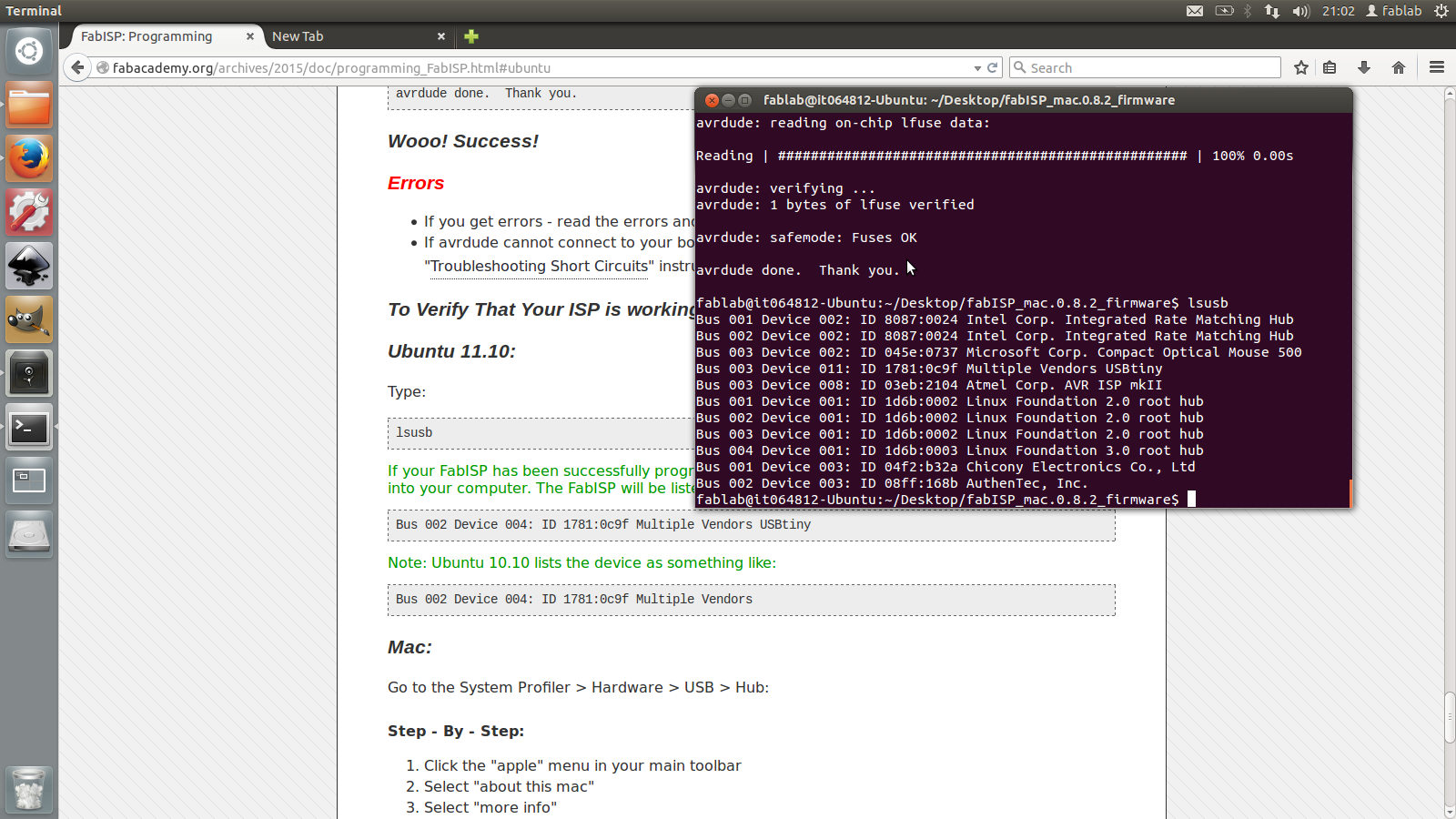Launch GIMP image editor from launcher
The height and width of the screenshot is (819, 1456).
tap(29, 319)
